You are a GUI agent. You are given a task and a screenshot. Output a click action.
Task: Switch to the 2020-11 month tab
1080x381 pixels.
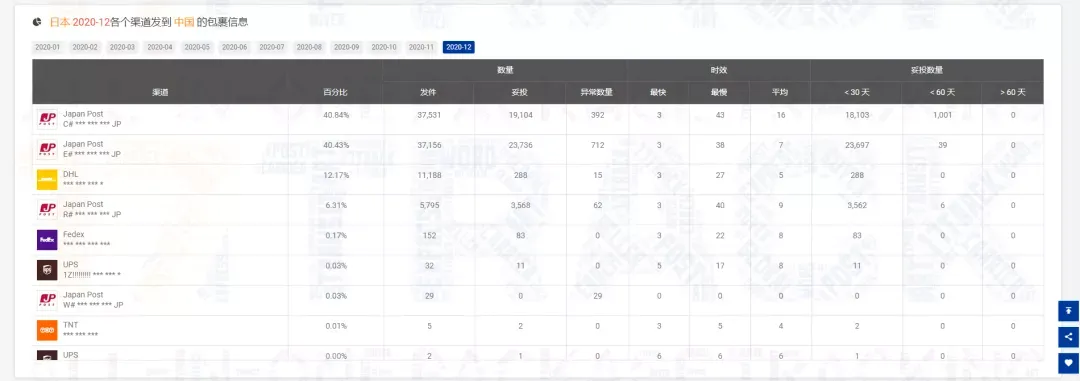[421, 48]
